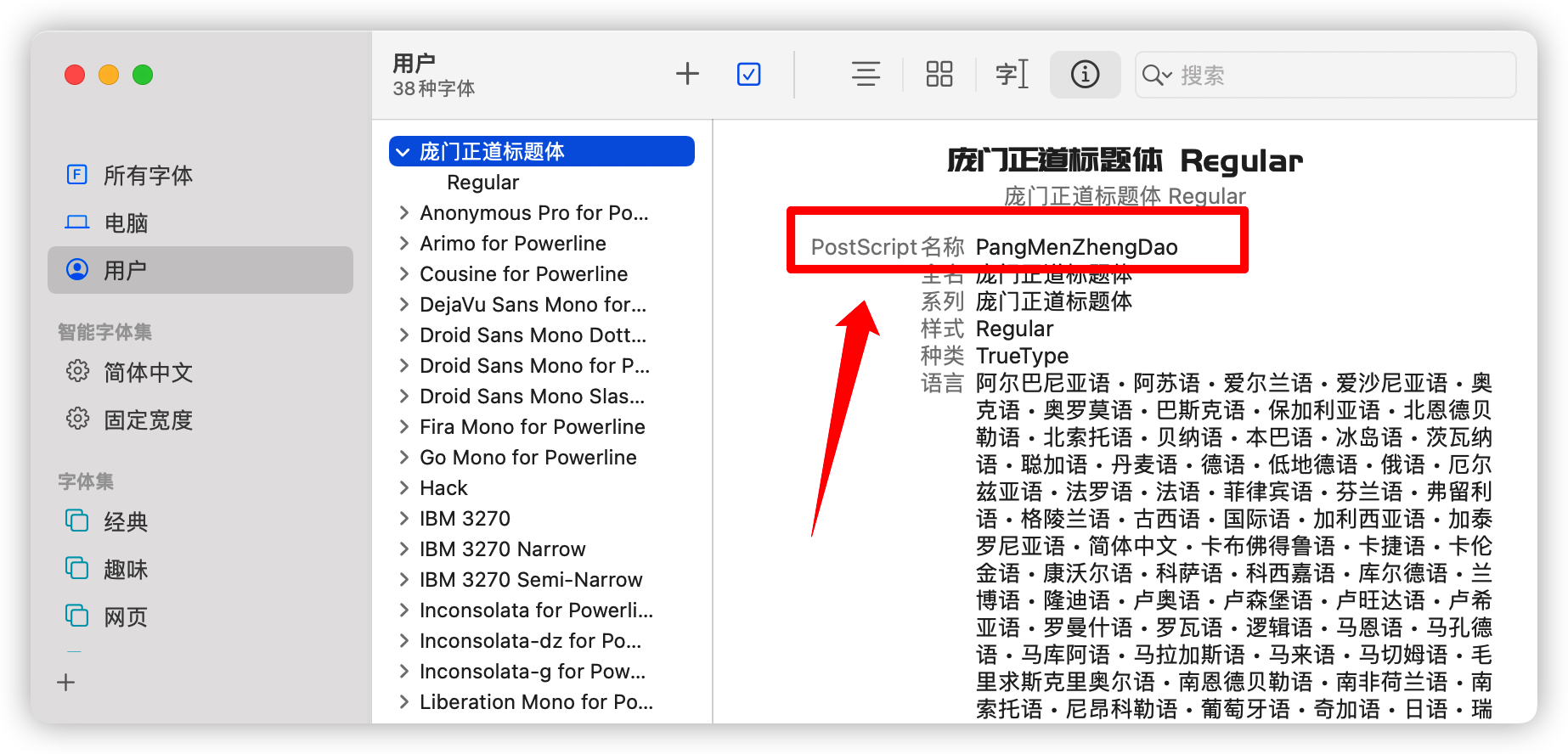
Task: Open the 固定宽度 smart collection
Action: [148, 420]
